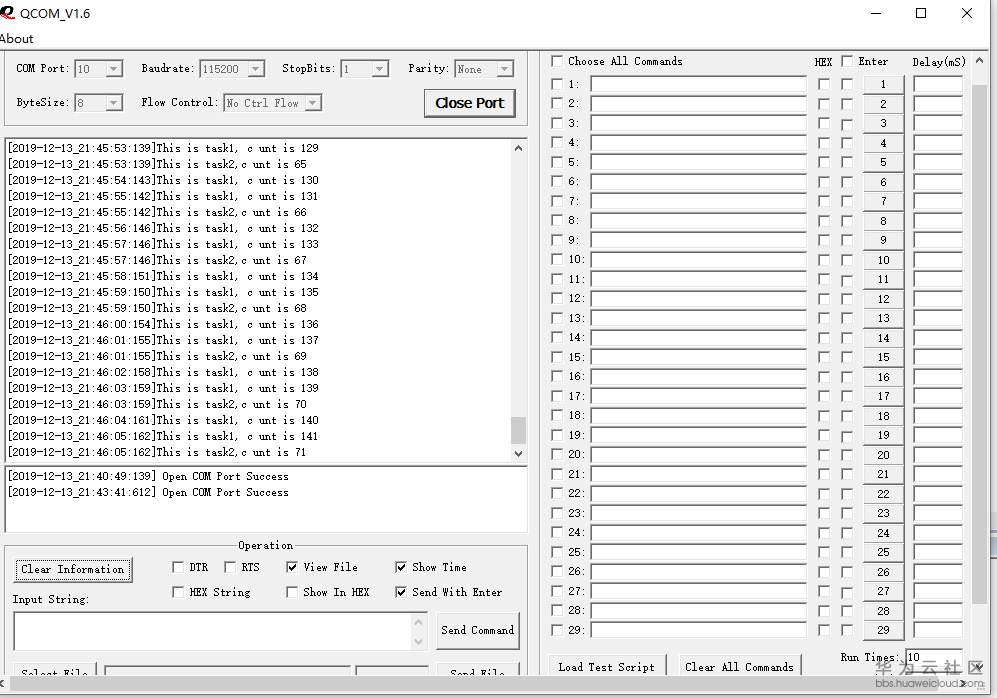Click command send button 20
The image size is (997, 698).
(883, 455)
